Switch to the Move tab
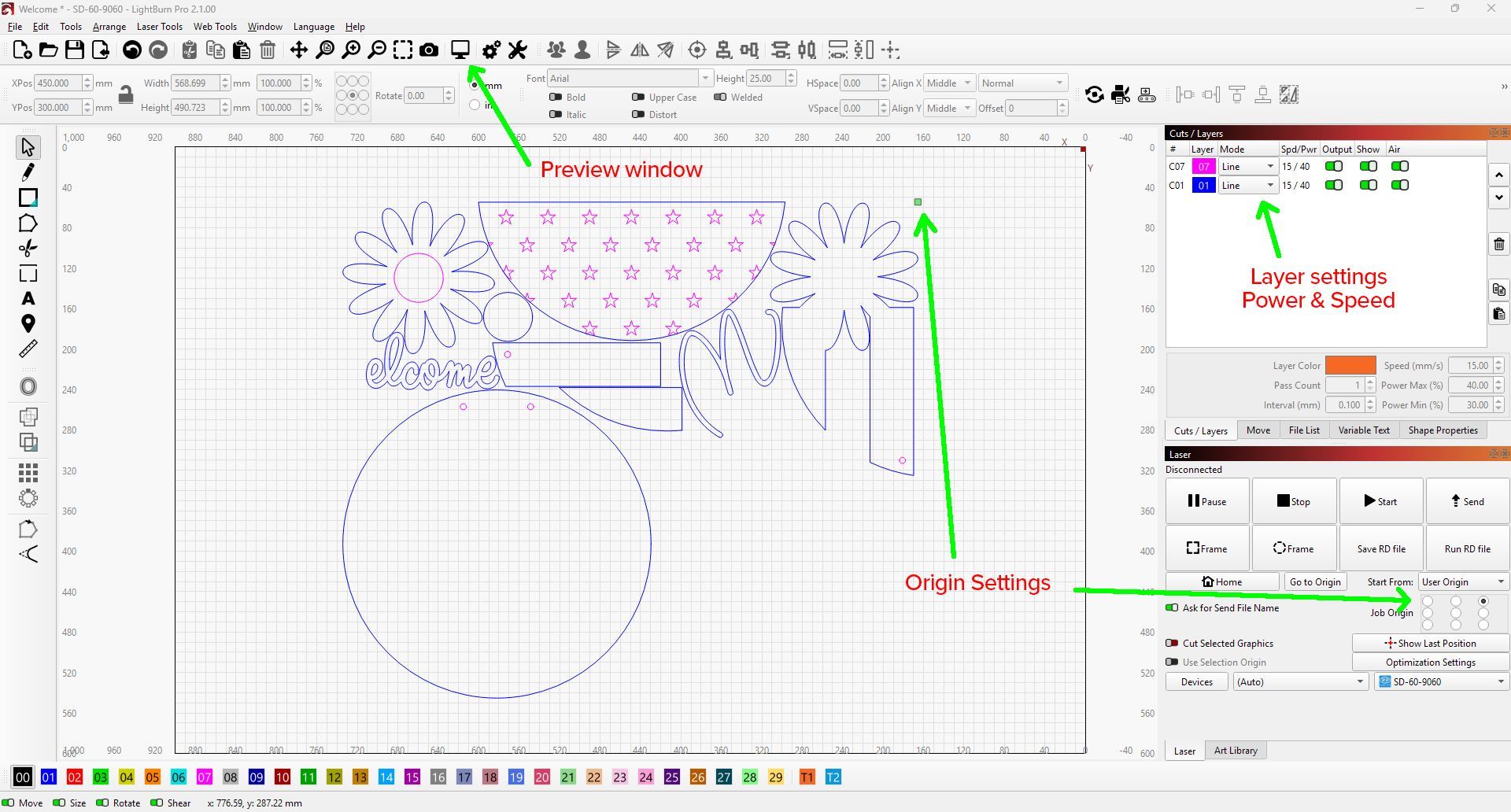This screenshot has width=1511, height=812. (x=1258, y=430)
